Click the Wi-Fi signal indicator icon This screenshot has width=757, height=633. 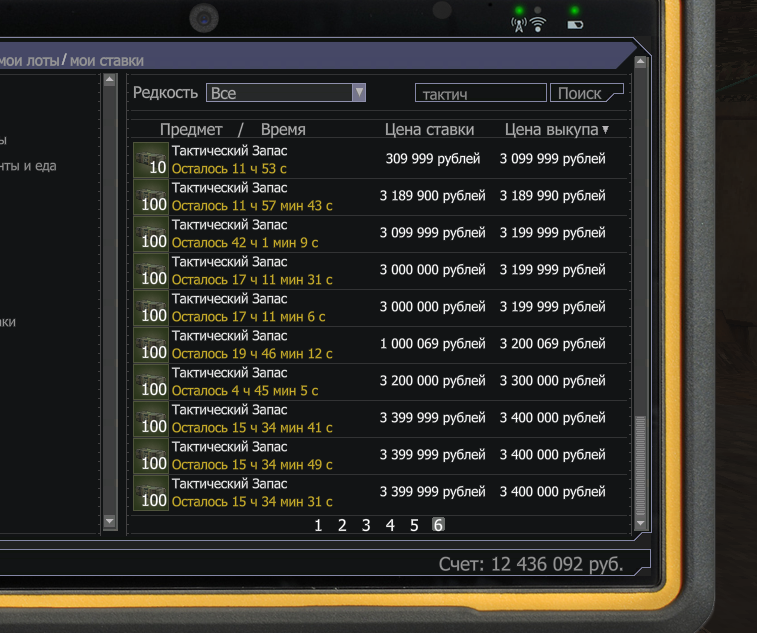(x=537, y=24)
